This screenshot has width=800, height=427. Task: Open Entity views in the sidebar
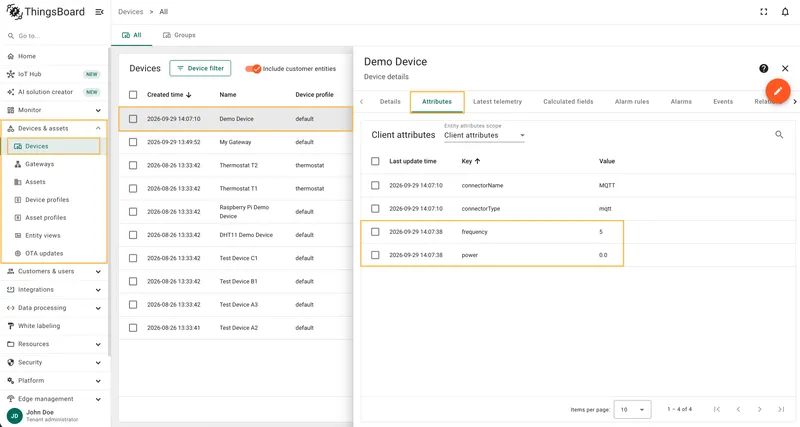[x=54, y=235]
